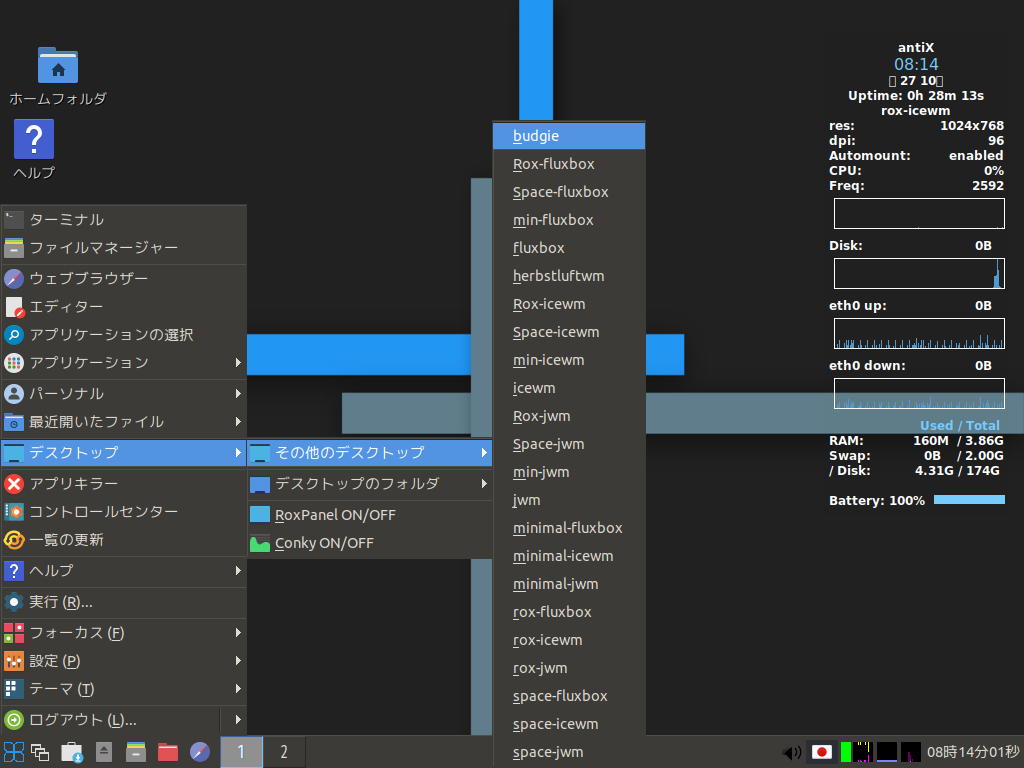Select budgie desktop session

point(569,136)
